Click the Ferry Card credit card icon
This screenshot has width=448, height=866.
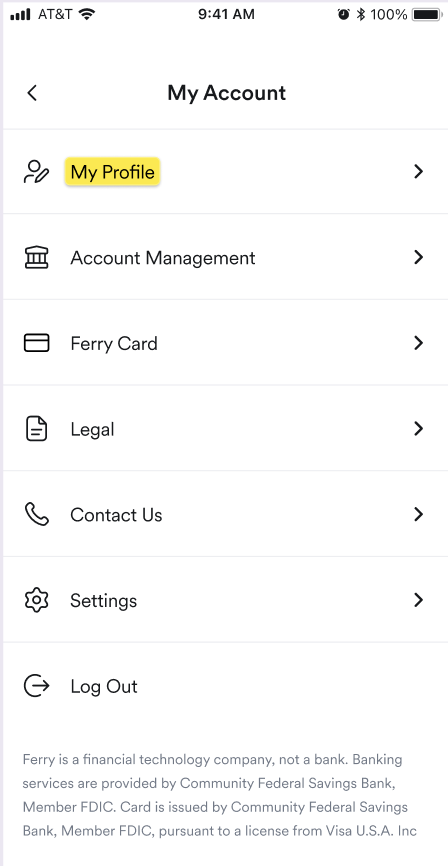(x=36, y=343)
